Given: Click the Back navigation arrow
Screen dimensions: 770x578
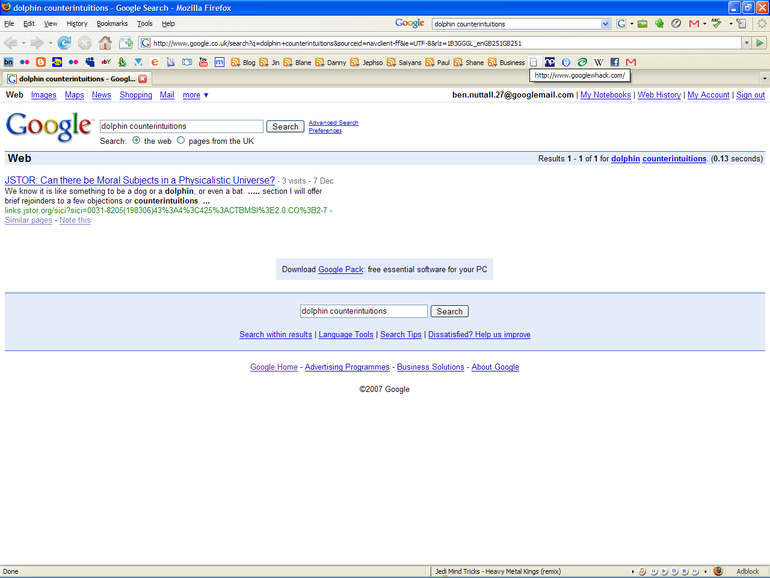Looking at the screenshot, I should [x=10, y=43].
